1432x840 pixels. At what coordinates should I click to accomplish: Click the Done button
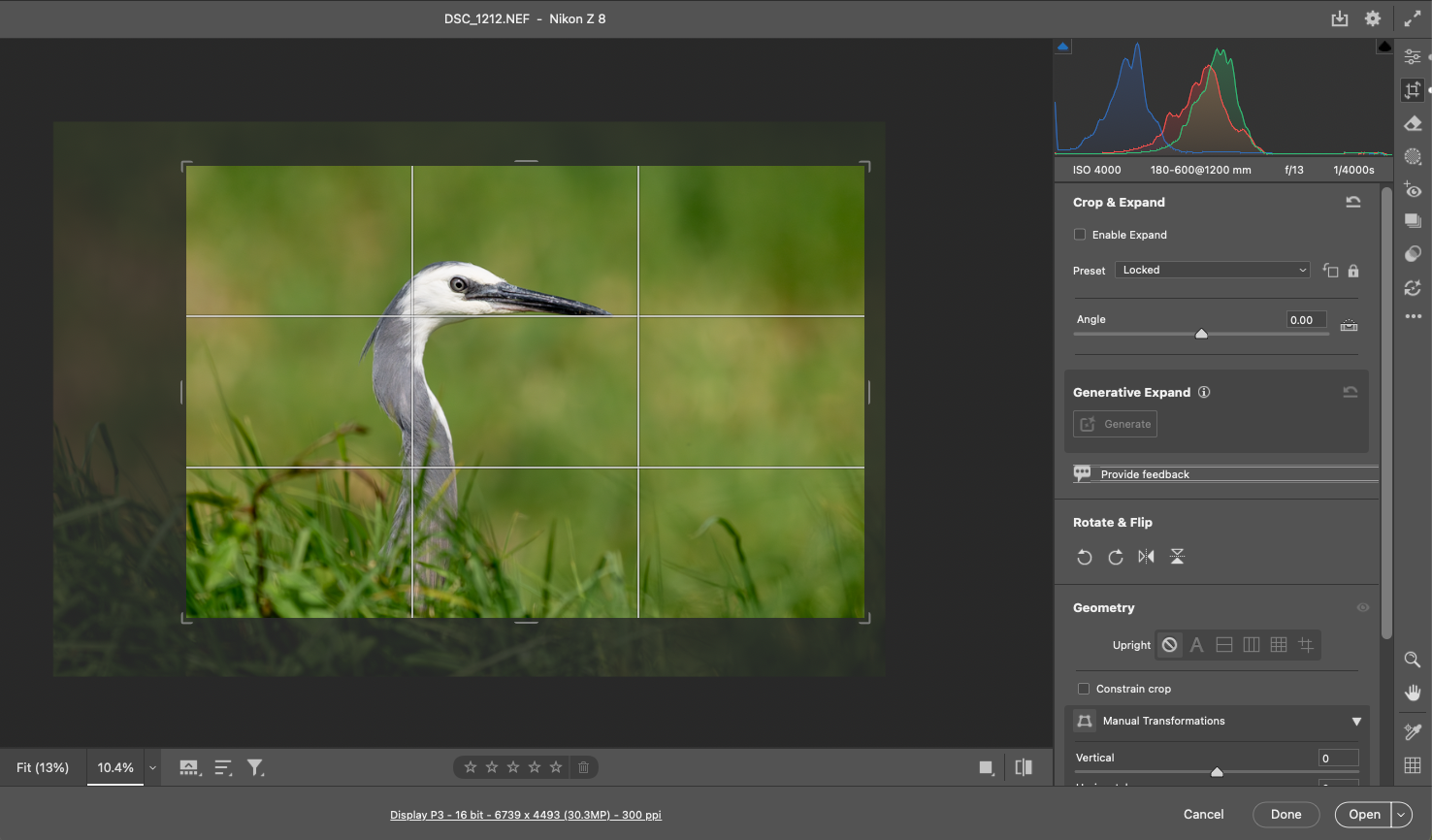tap(1286, 815)
